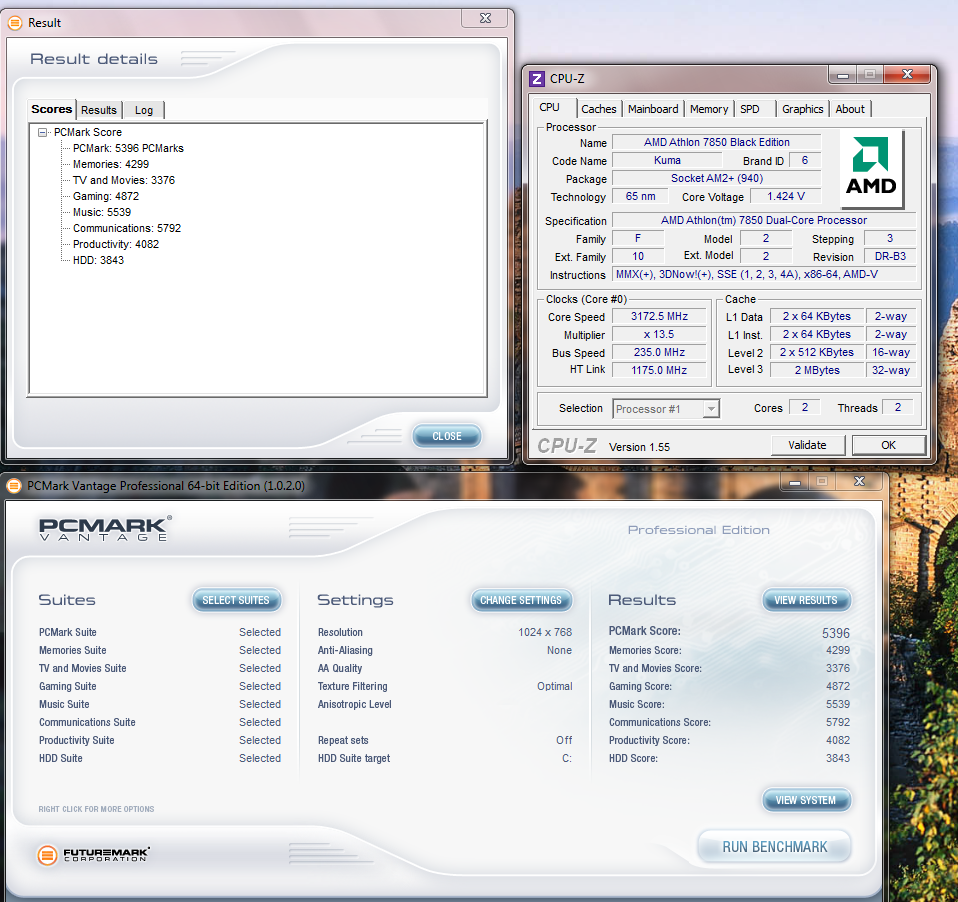The image size is (958, 902).
Task: Click the 'Socket AM2+ (940)' package value
Action: tap(717, 178)
